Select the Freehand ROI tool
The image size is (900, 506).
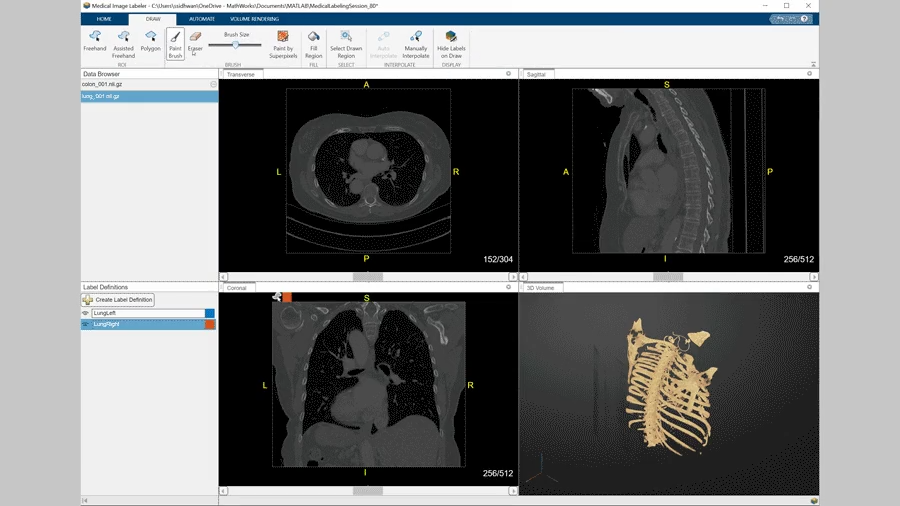click(94, 42)
